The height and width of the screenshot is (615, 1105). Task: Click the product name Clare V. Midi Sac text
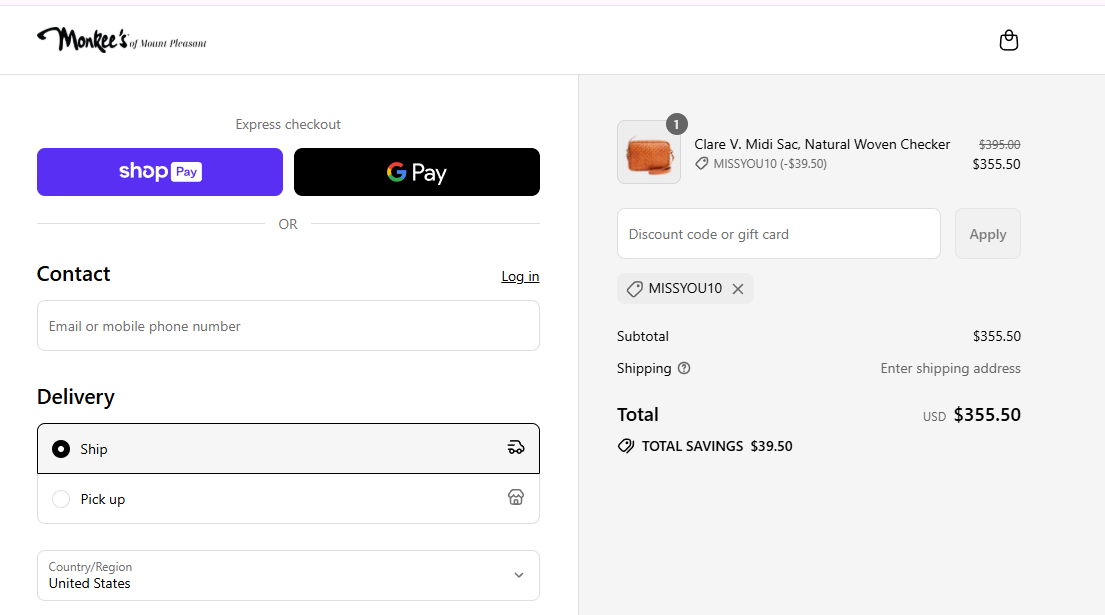click(x=822, y=144)
